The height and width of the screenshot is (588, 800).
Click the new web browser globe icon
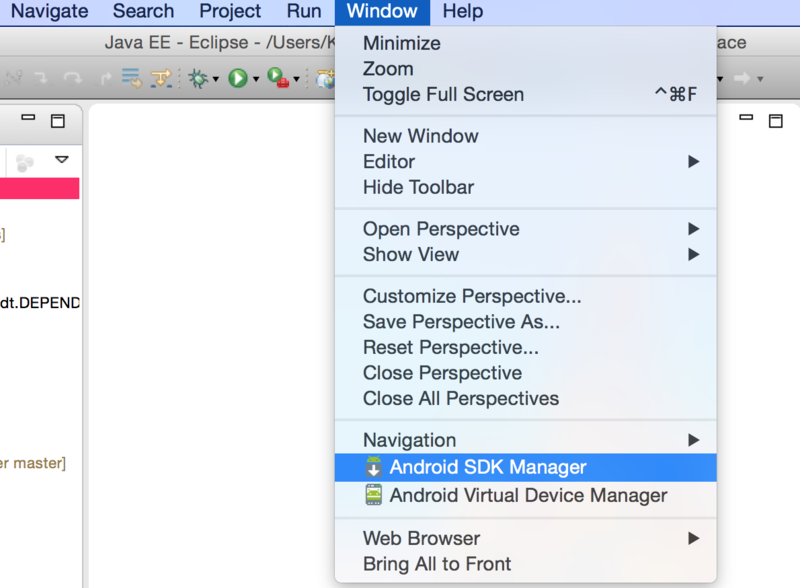(326, 79)
